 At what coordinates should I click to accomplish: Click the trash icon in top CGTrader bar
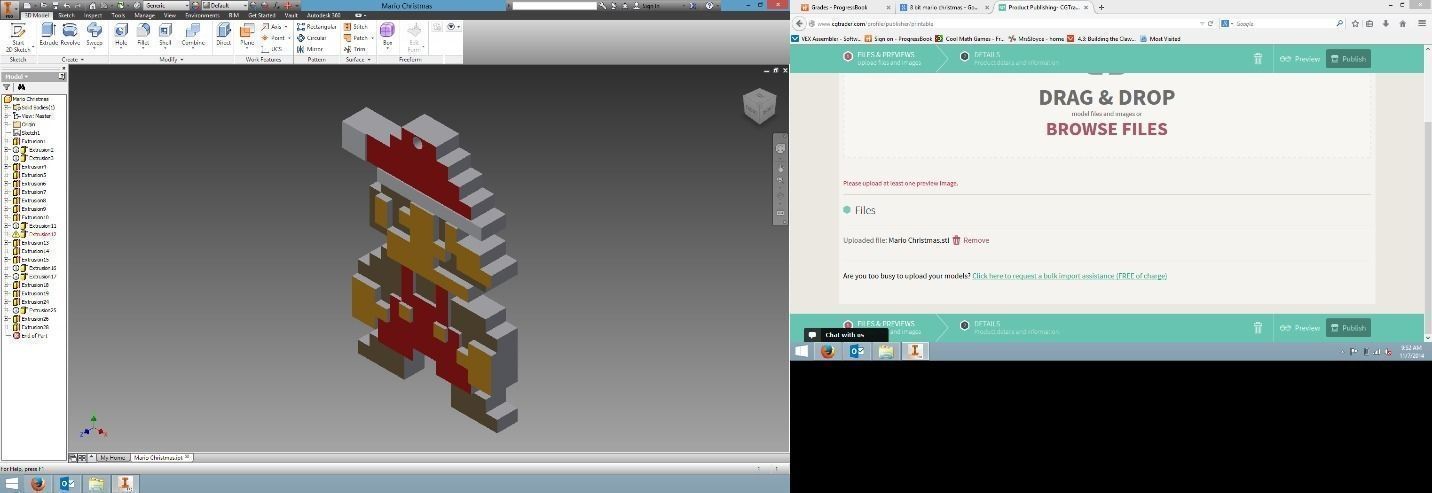(x=1258, y=59)
